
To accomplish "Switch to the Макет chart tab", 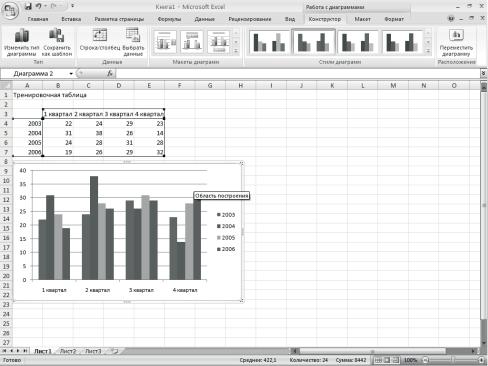I will tap(362, 19).
